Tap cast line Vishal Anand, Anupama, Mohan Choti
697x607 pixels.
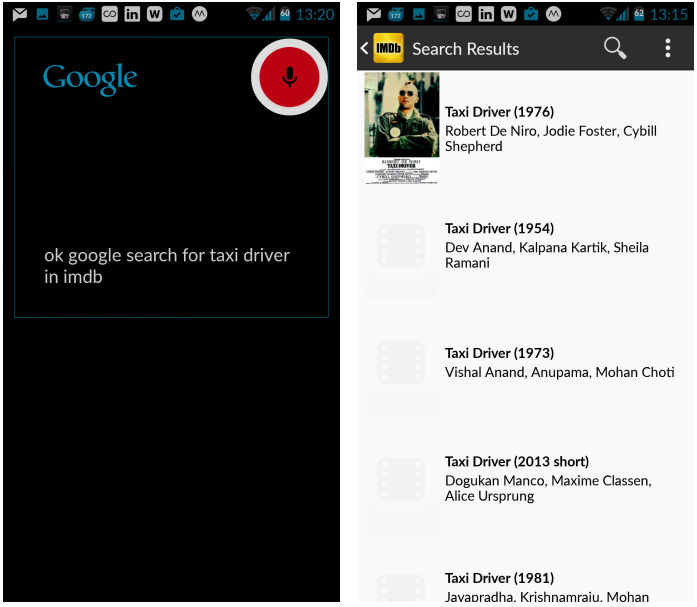pyautogui.click(x=560, y=372)
